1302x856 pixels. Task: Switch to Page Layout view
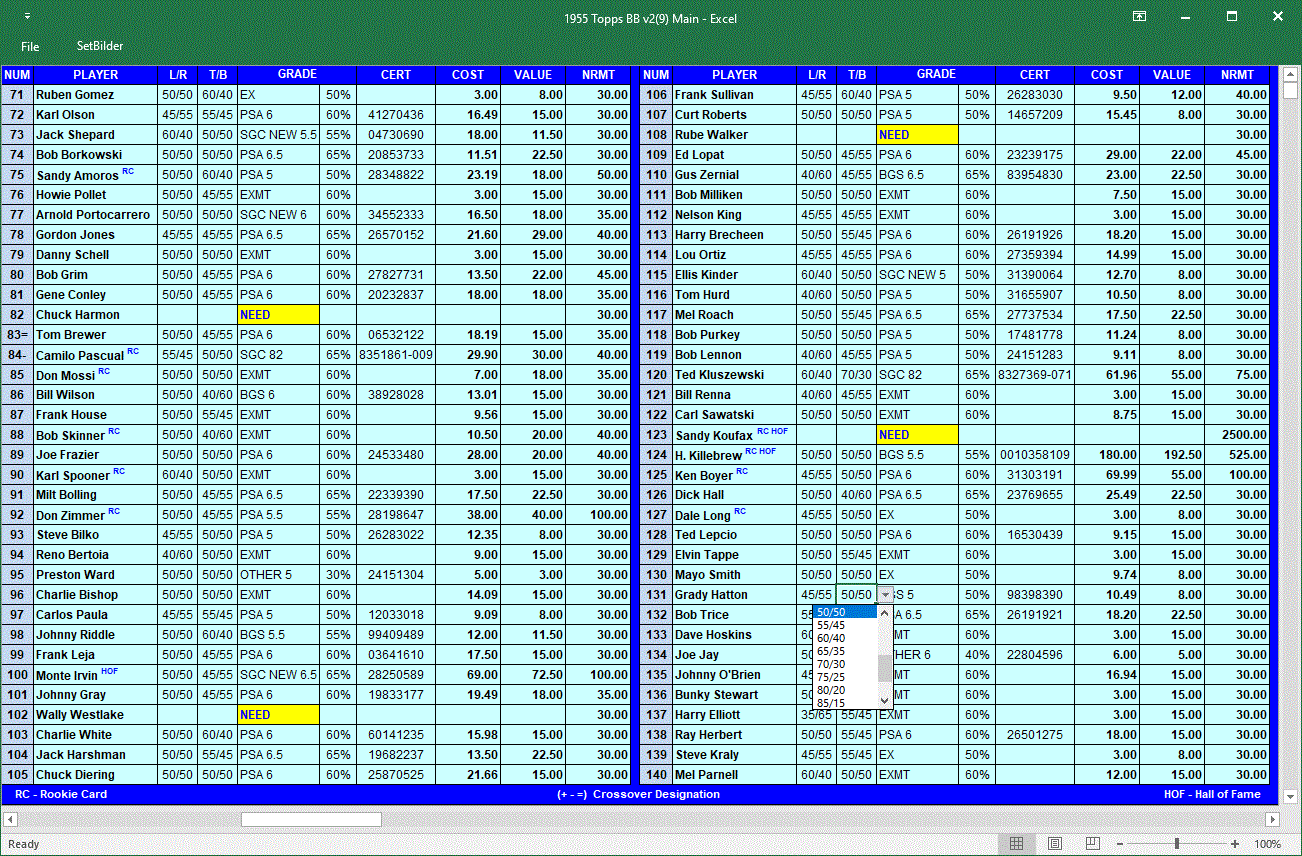click(x=1055, y=844)
